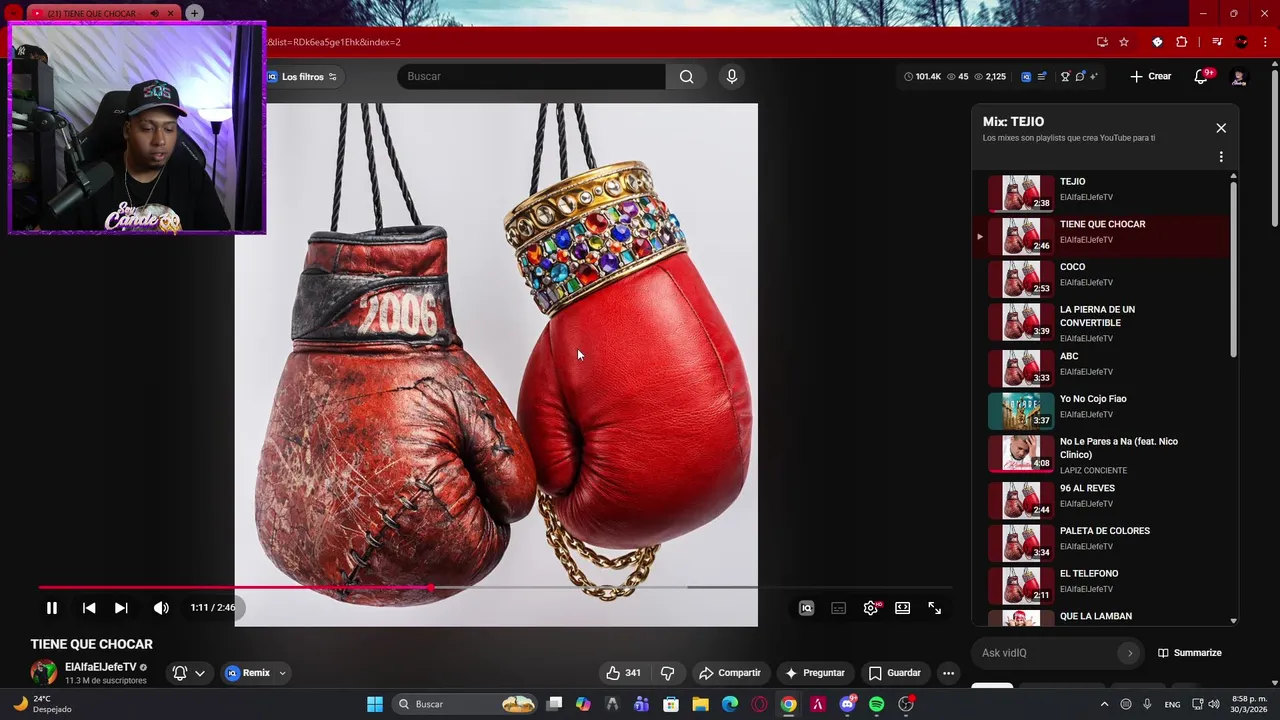This screenshot has height=720, width=1280.
Task: Open the vidIQ chat bubble icon
Action: (1080, 76)
